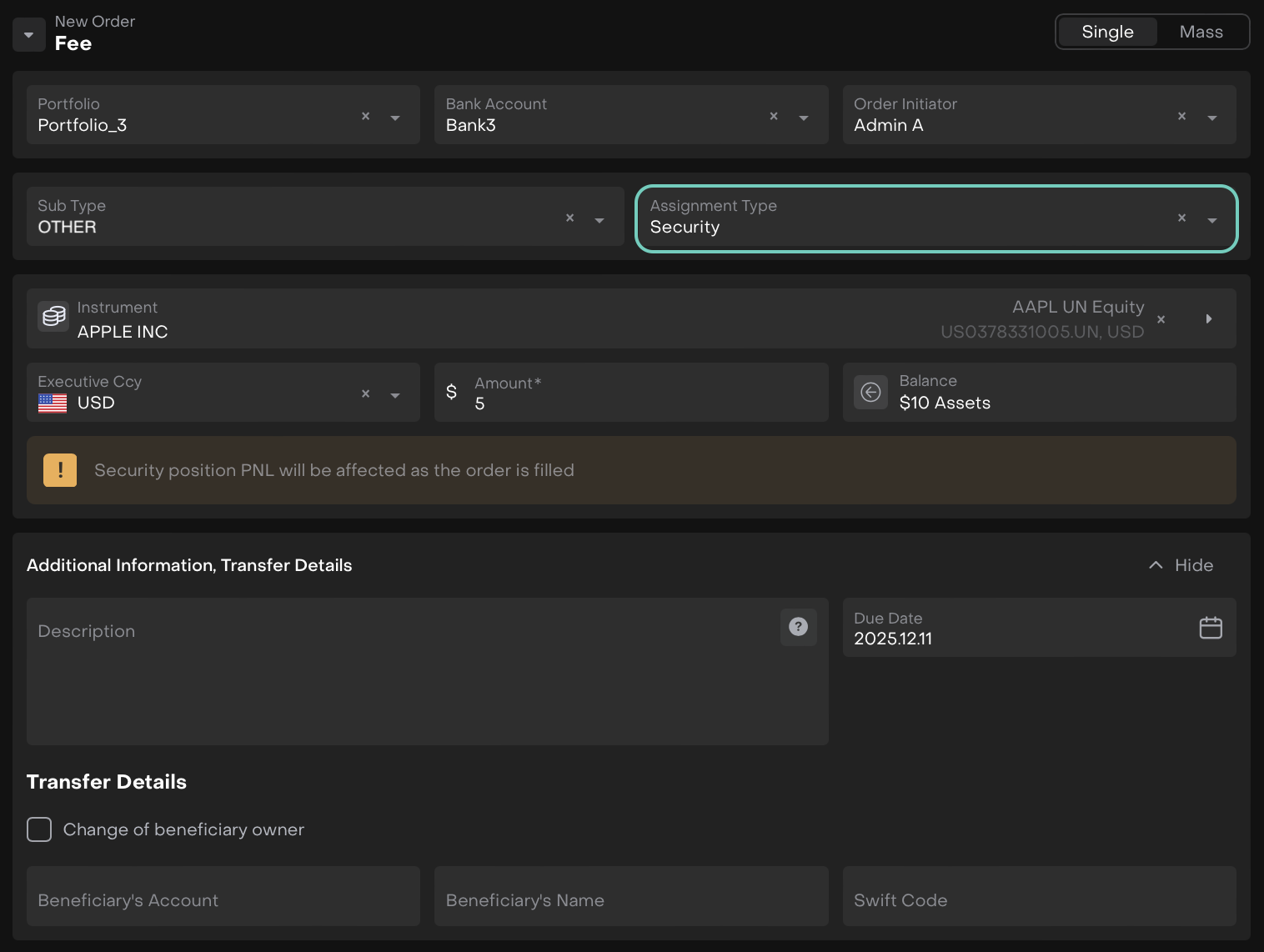1264x952 pixels.
Task: Expand the Instrument details arrow
Action: pos(1209,319)
